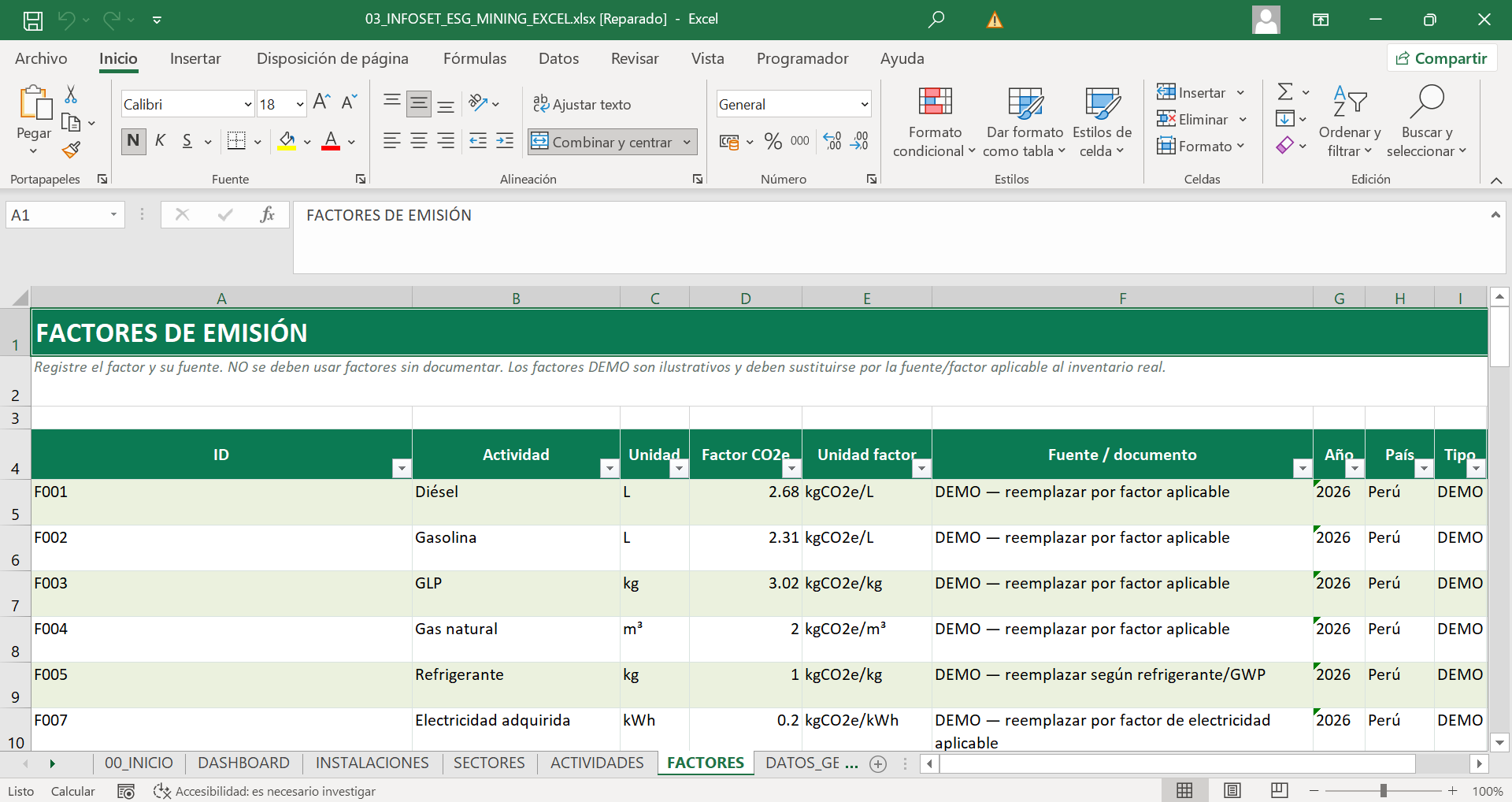1512x802 pixels.
Task: Click AutoSum sigma icon
Action: [x=1285, y=92]
